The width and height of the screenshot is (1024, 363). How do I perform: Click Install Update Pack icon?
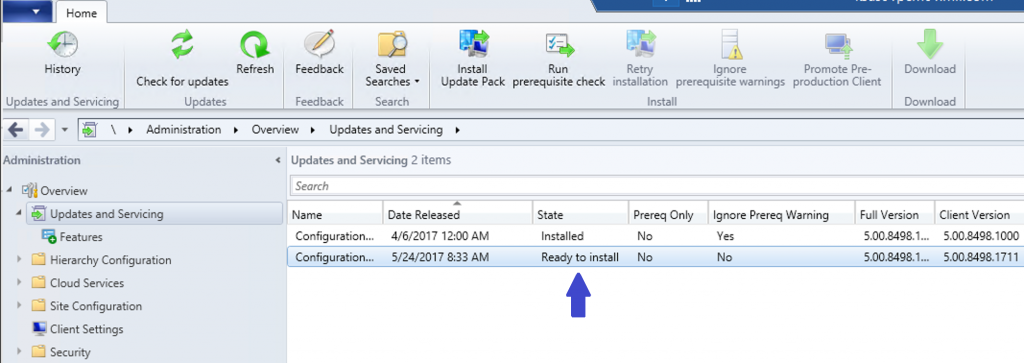click(473, 45)
